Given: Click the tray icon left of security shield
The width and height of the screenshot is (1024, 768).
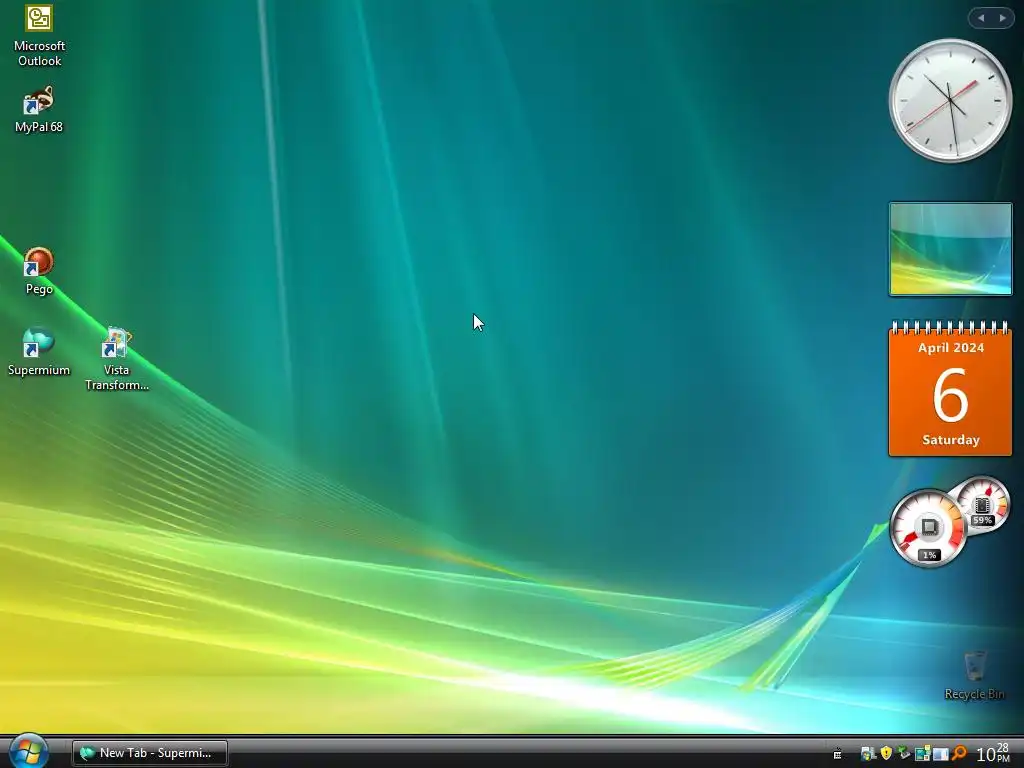Looking at the screenshot, I should coord(869,754).
